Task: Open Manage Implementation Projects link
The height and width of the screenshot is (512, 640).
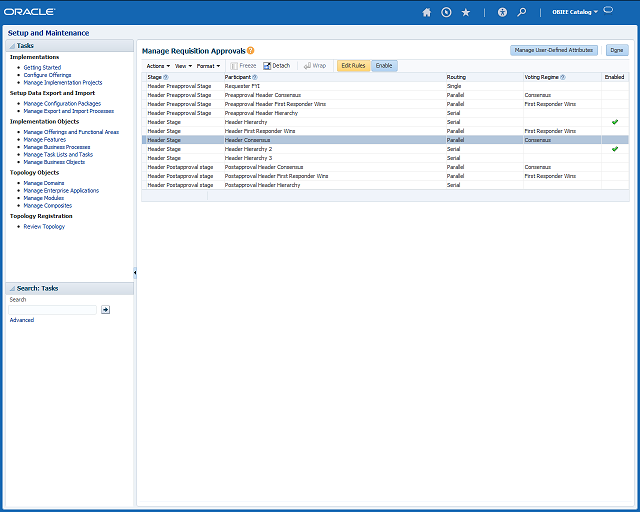Action: [x=63, y=82]
